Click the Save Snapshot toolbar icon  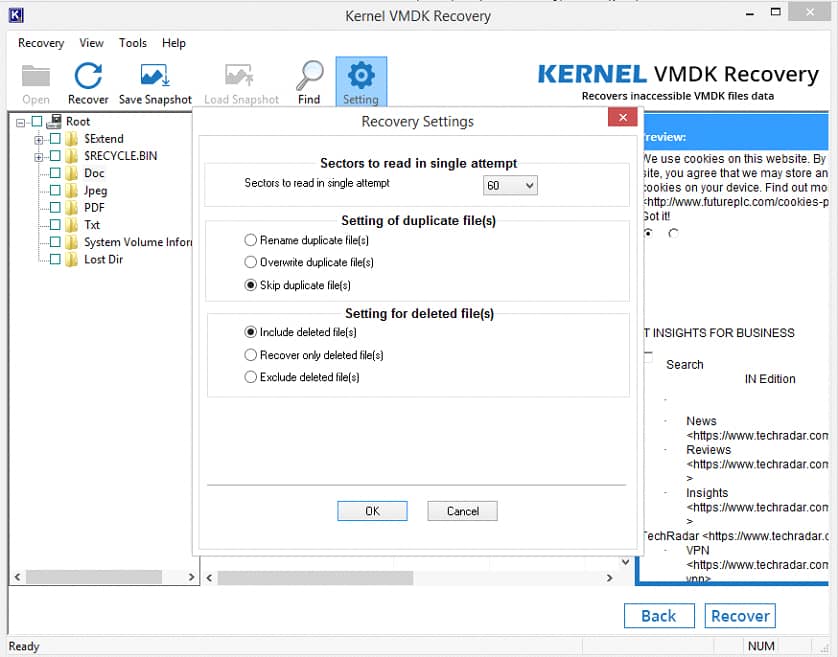point(155,75)
